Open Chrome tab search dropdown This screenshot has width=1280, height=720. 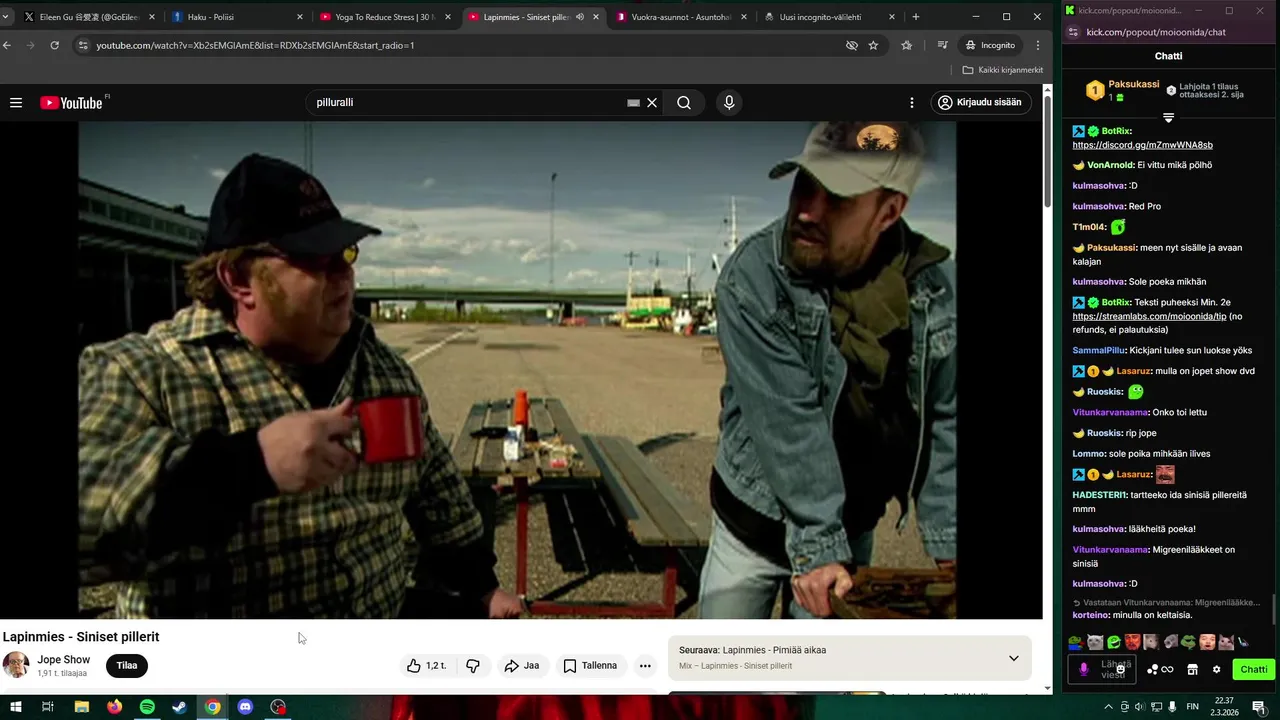5,17
